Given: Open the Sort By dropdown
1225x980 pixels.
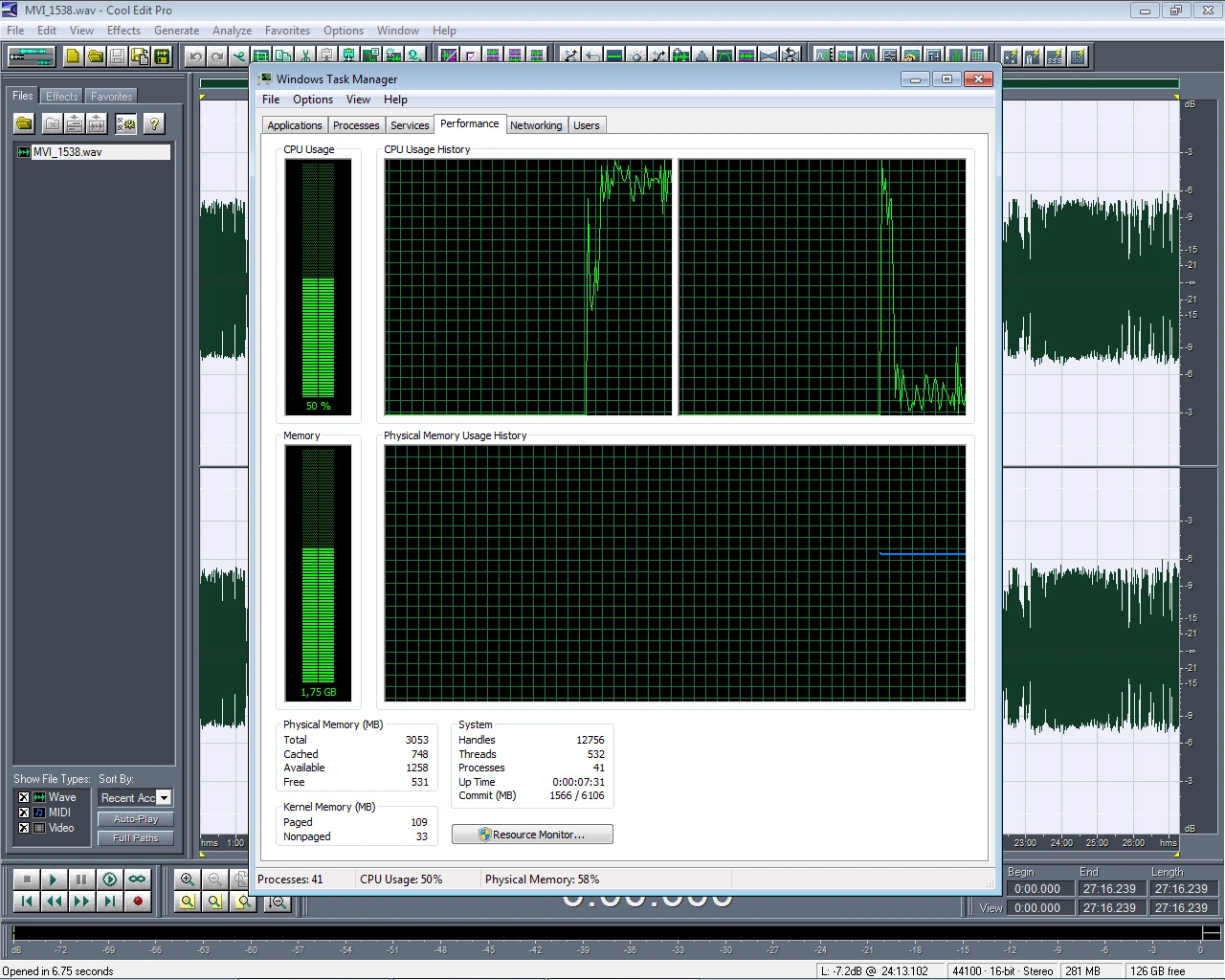Looking at the screenshot, I should (164, 798).
